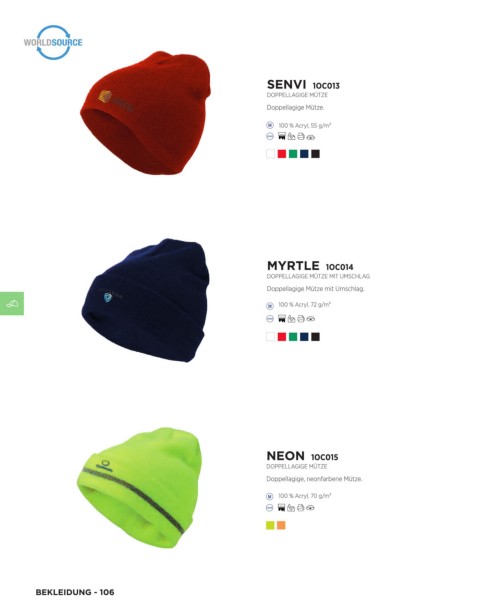Open the navy Myrtle beanie image
This screenshot has width=480, height=607.
145,300
